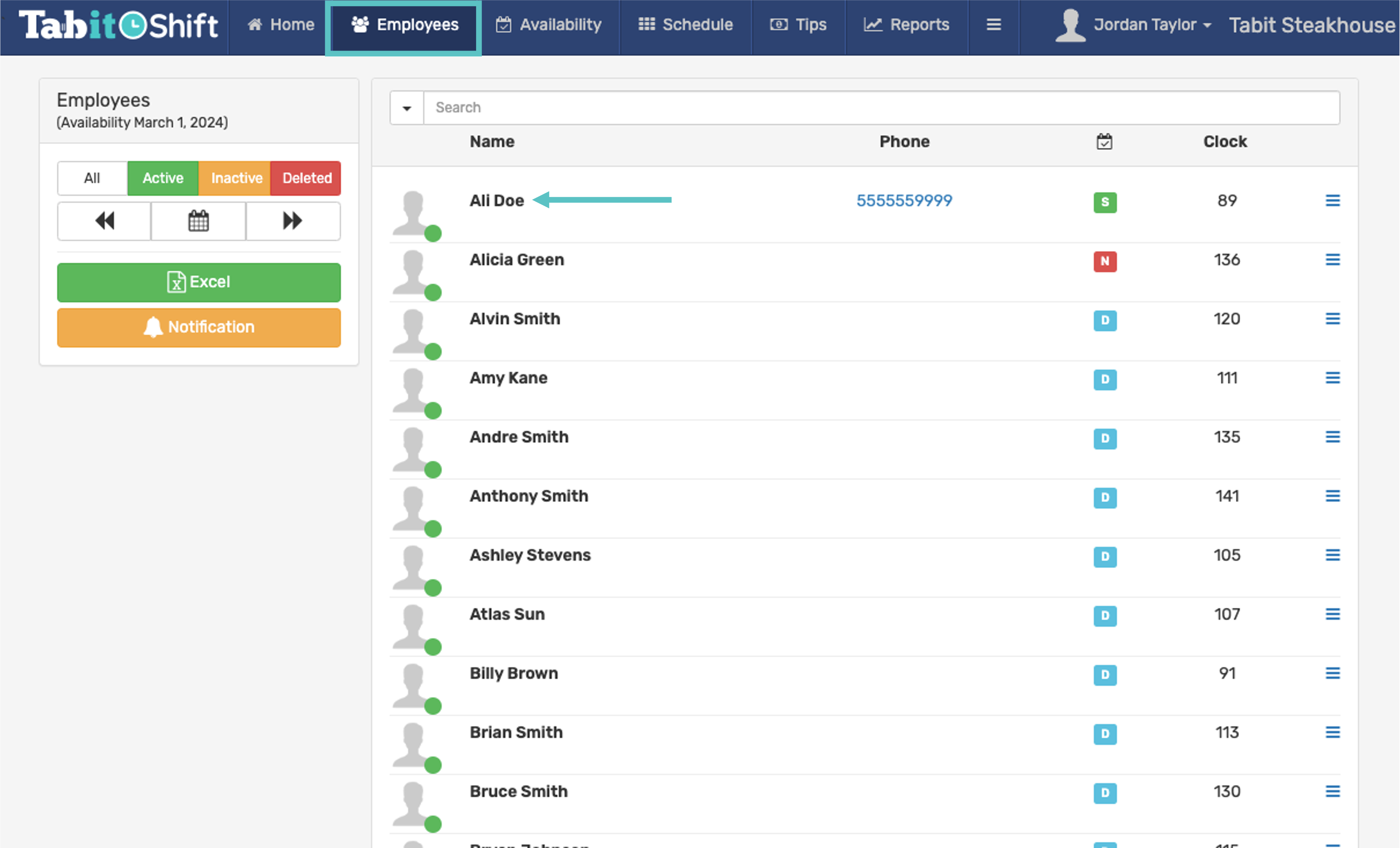Click the availability calendar column header icon

point(1105,141)
